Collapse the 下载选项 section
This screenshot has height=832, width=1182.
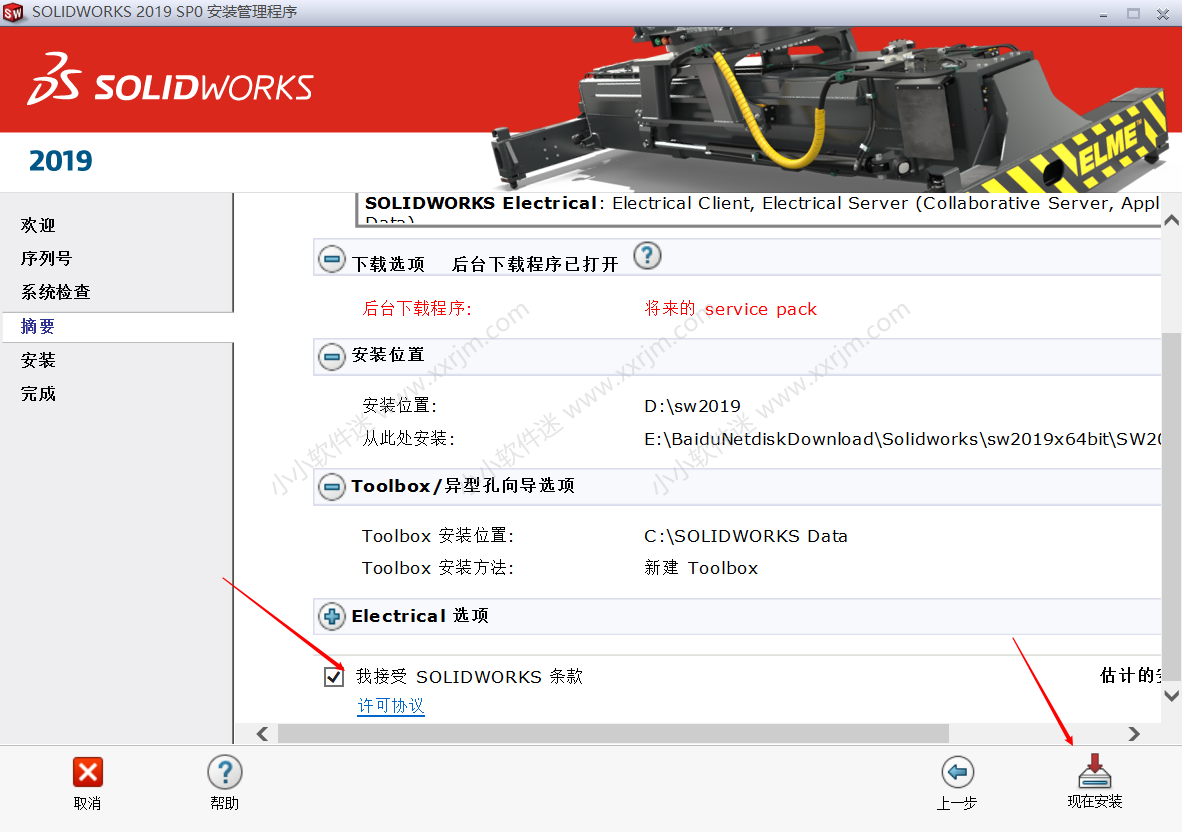[x=331, y=260]
